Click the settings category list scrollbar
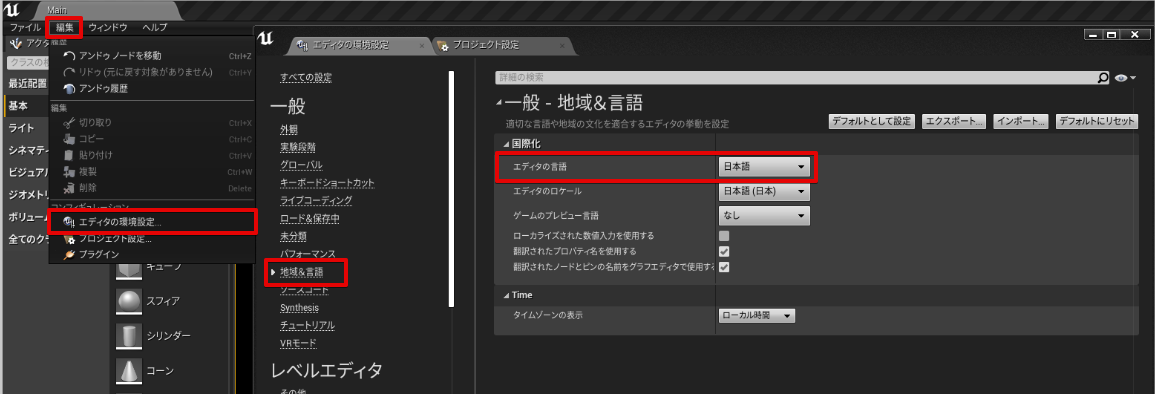1155x394 pixels. click(452, 188)
